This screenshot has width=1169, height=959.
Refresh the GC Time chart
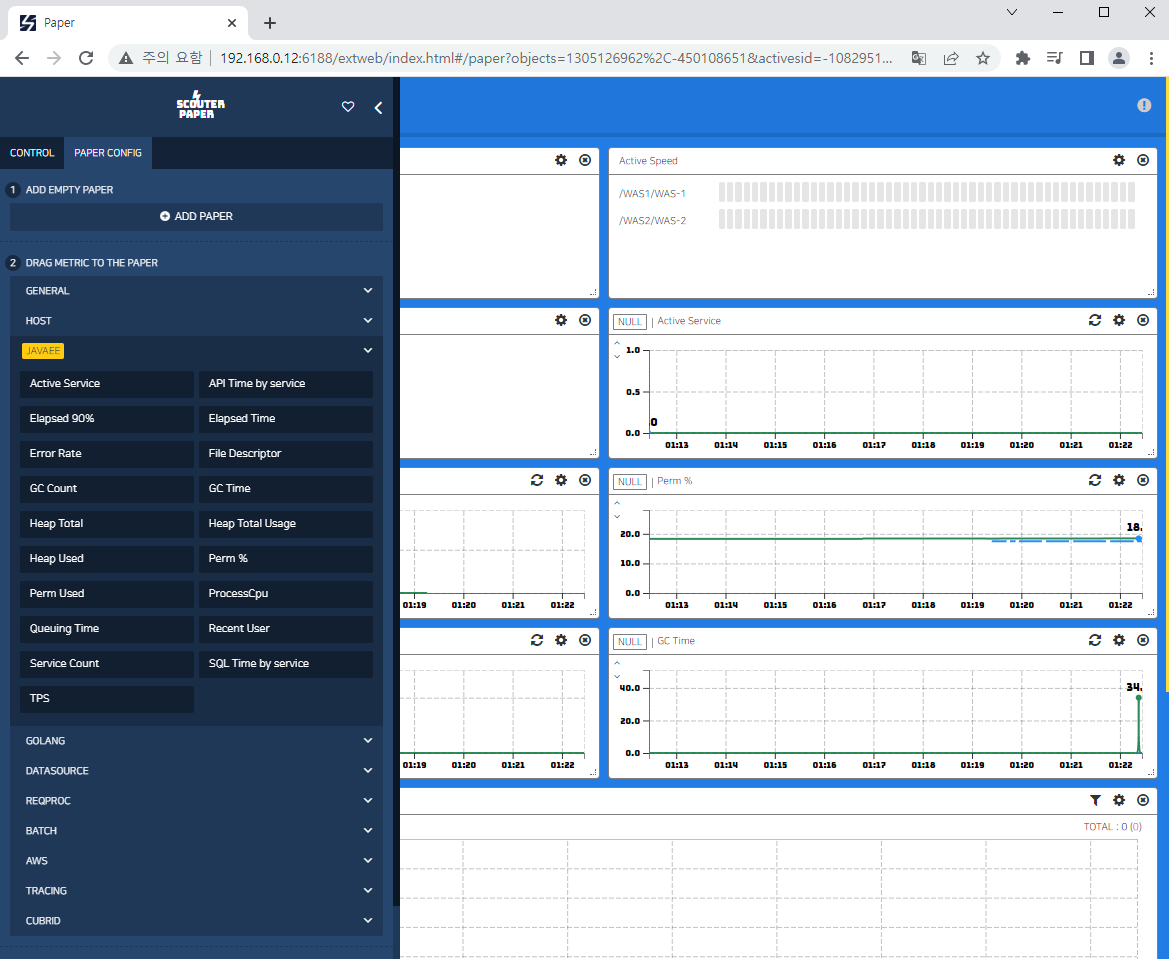[1094, 640]
